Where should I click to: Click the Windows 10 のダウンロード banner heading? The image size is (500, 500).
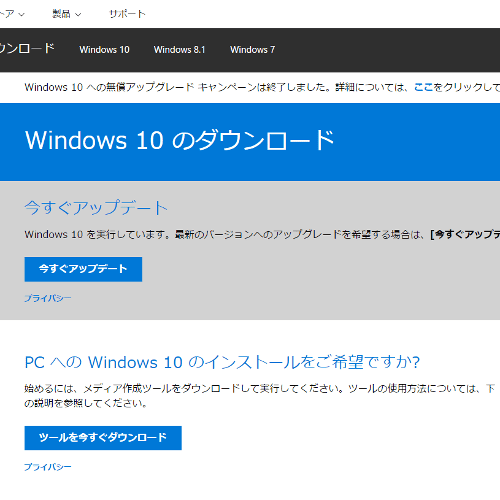point(180,140)
